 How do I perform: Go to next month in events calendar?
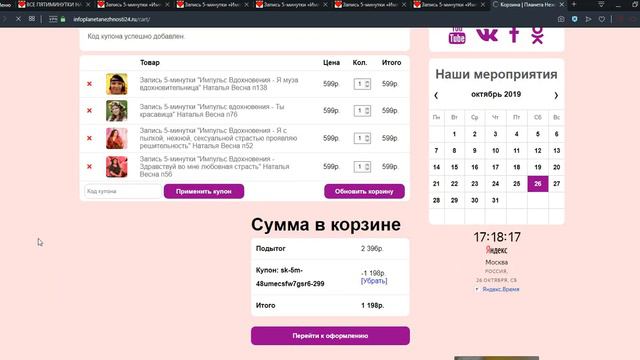[556, 95]
